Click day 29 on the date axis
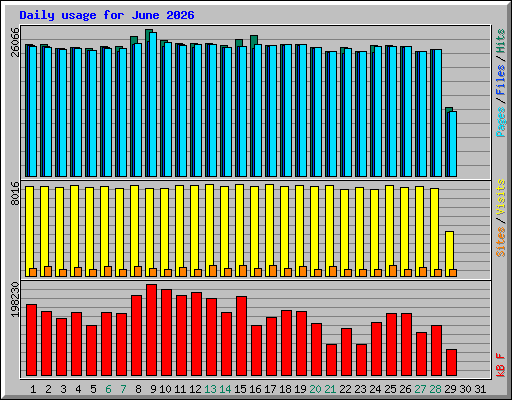Image resolution: width=512 pixels, height=400 pixels. (x=450, y=389)
